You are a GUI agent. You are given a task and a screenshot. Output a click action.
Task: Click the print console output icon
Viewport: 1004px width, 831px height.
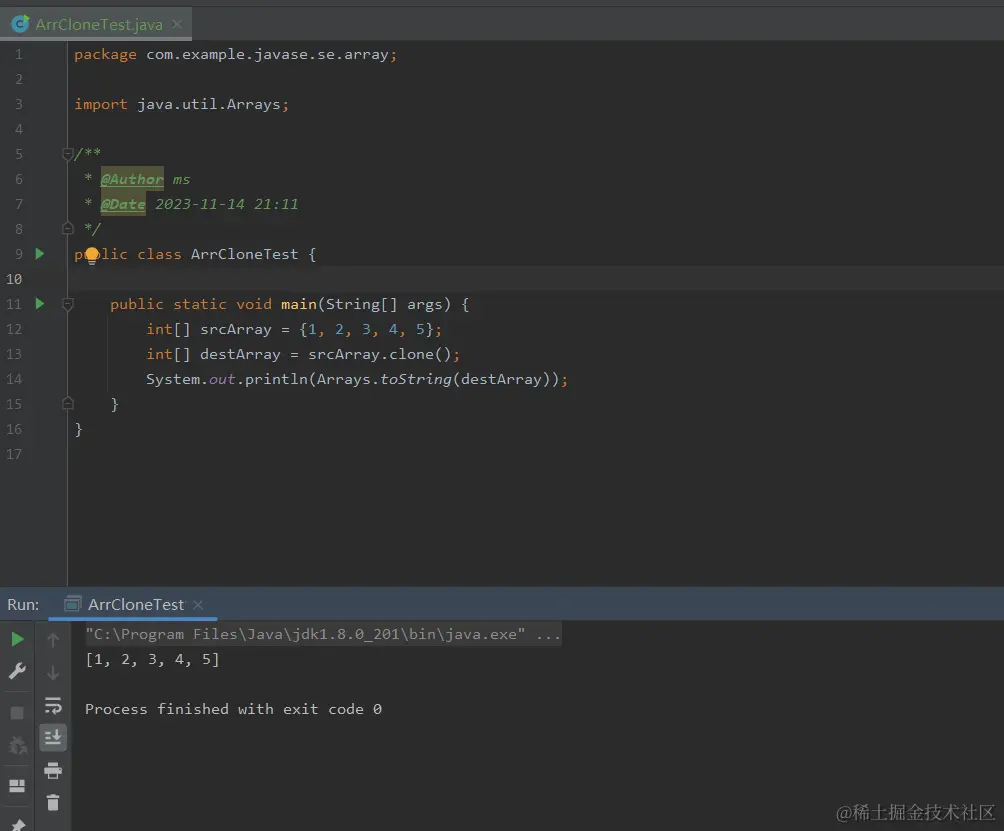(53, 770)
